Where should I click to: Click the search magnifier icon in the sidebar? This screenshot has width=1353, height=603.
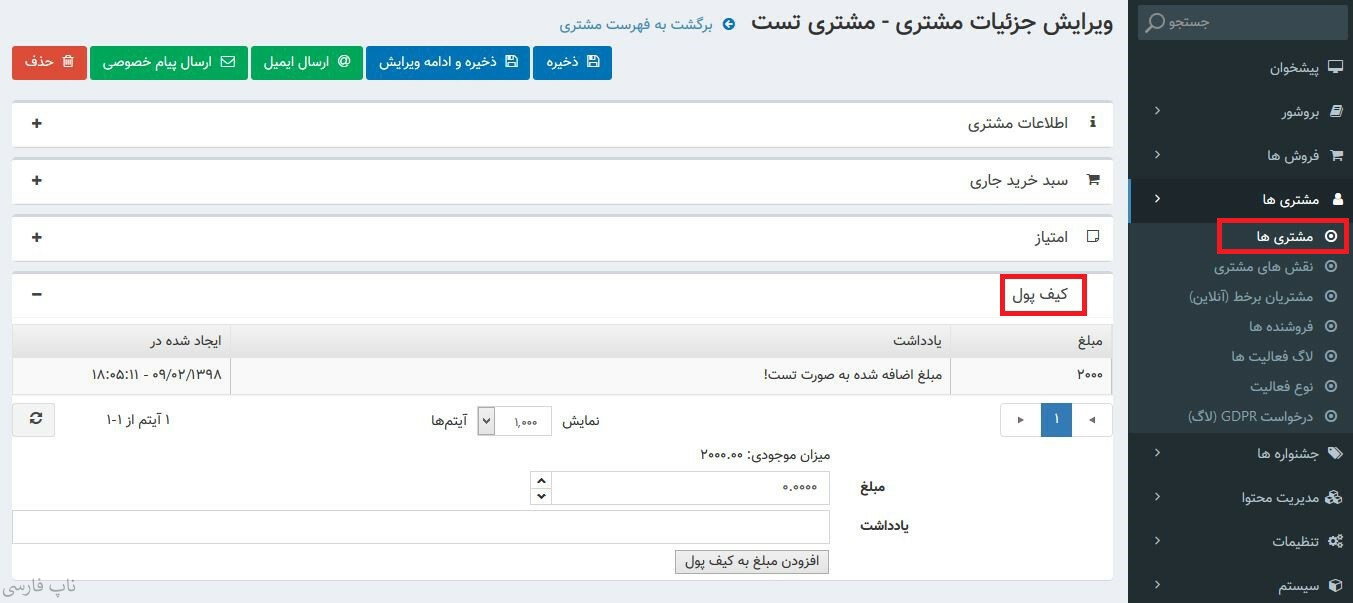(x=1156, y=22)
